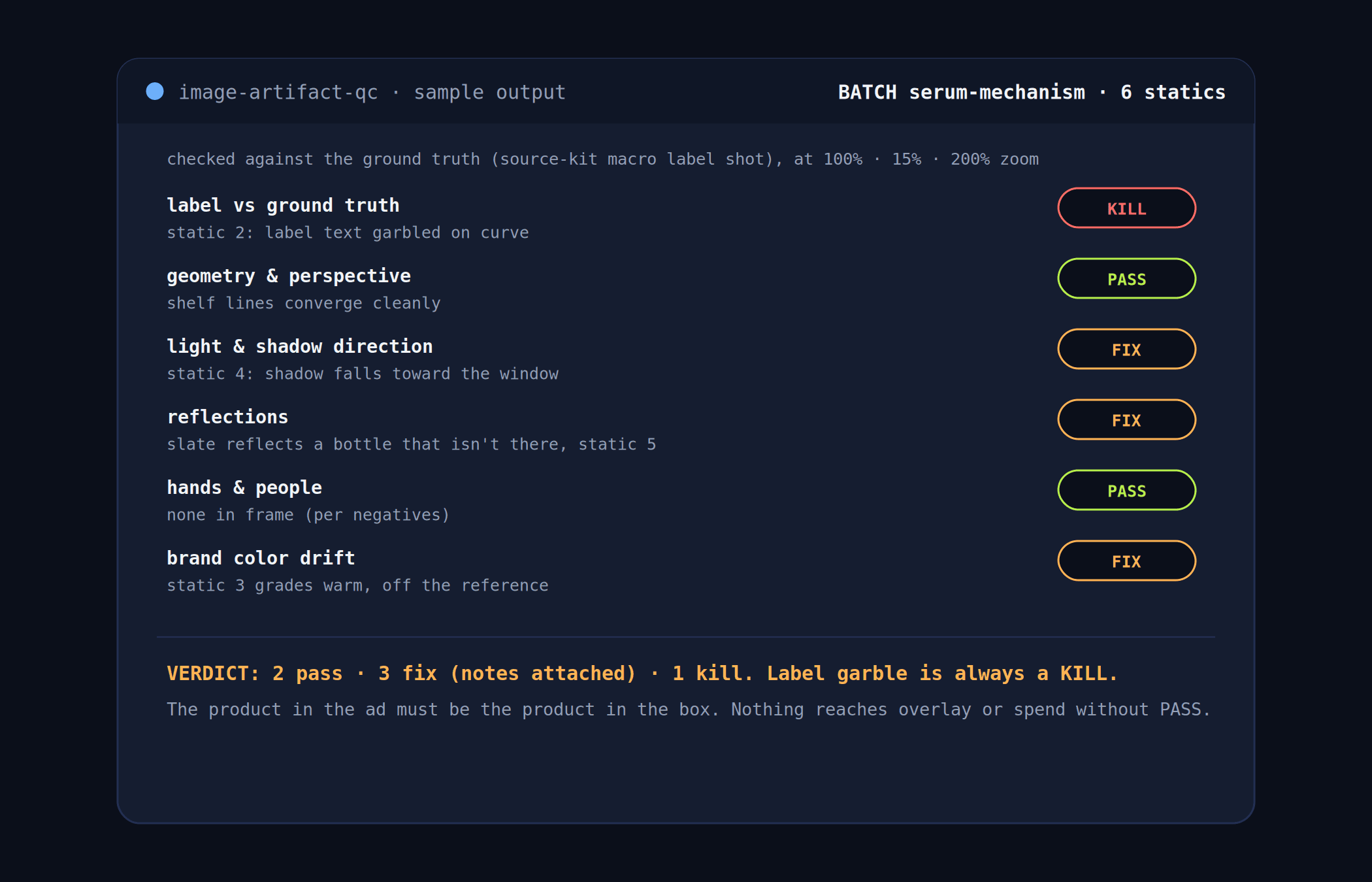Click the 'brand color drift' heading
The height and width of the screenshot is (882, 1372).
pyautogui.click(x=261, y=558)
